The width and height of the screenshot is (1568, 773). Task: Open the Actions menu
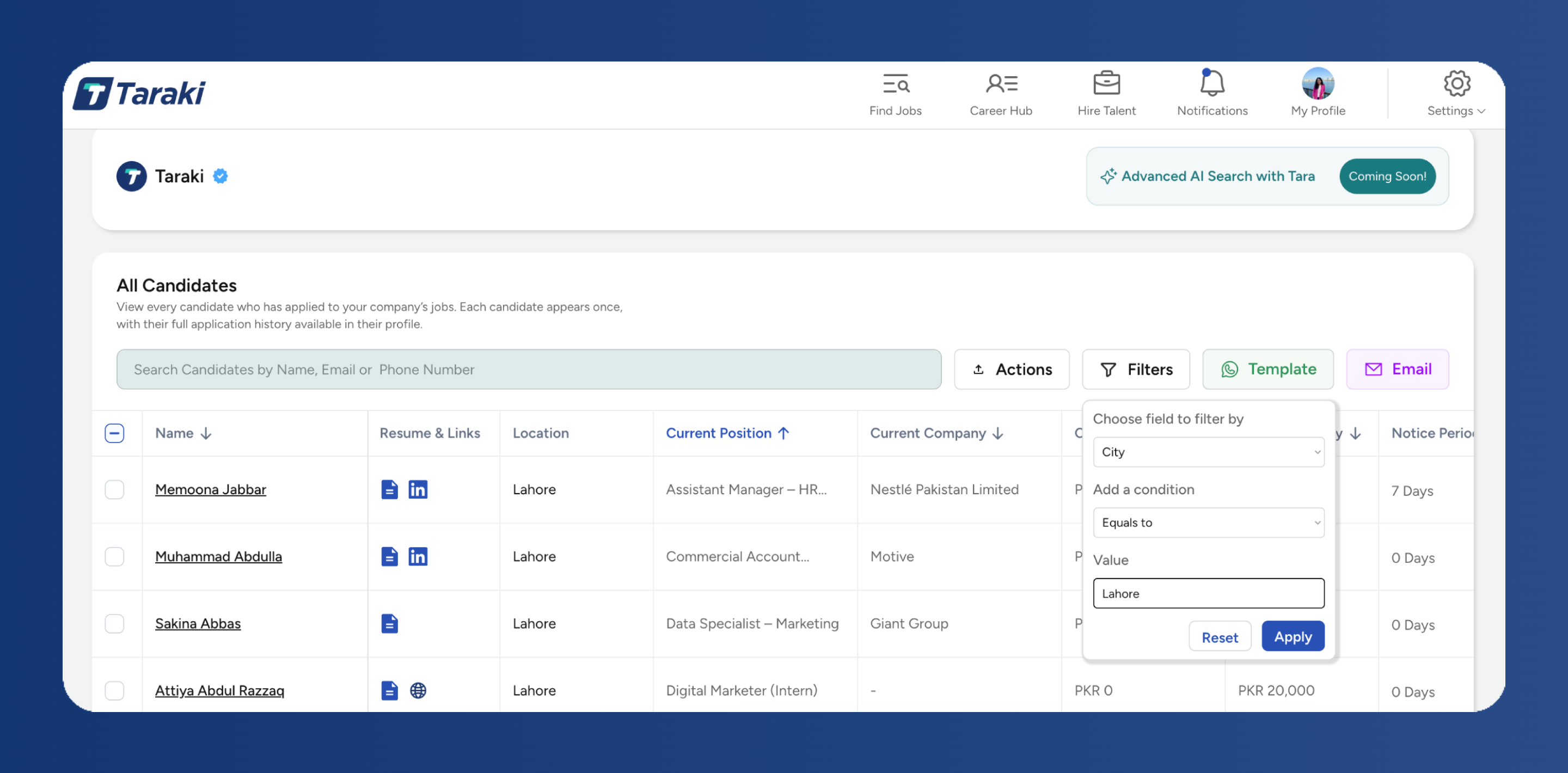pos(1012,370)
